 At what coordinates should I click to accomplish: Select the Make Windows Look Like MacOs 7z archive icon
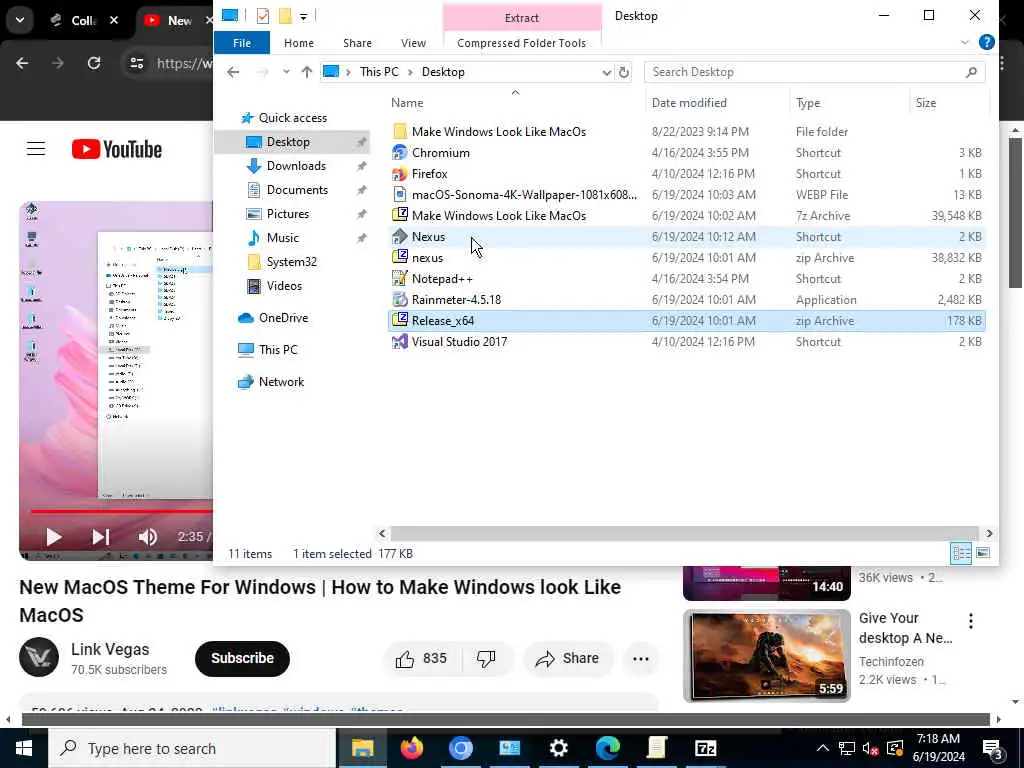[400, 216]
